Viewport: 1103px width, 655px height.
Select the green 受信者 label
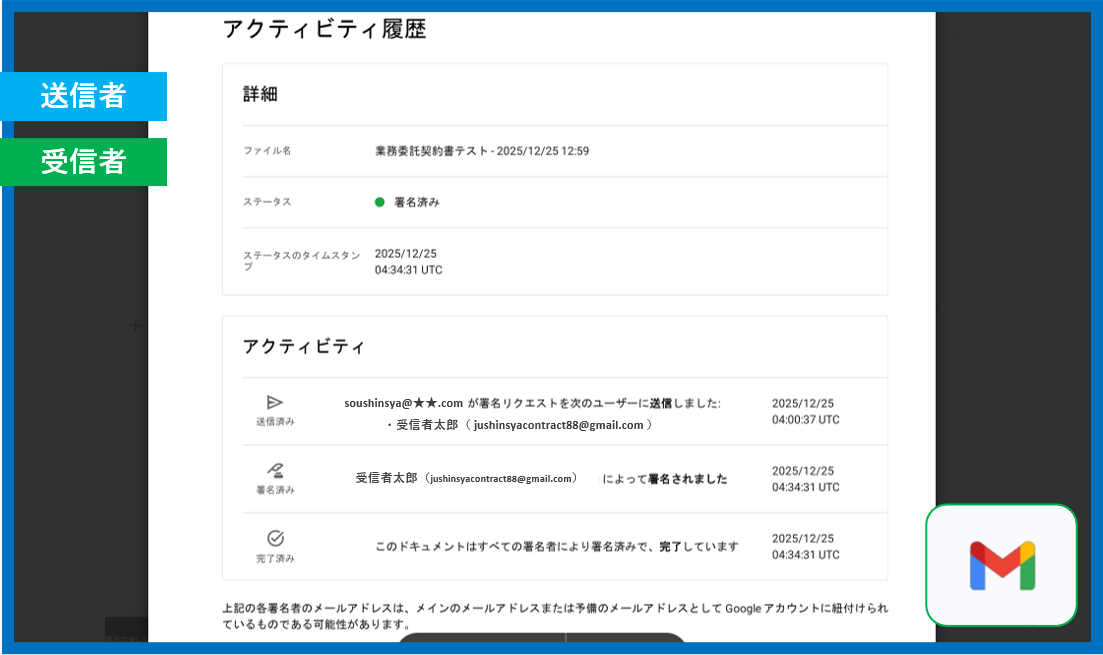click(84, 162)
